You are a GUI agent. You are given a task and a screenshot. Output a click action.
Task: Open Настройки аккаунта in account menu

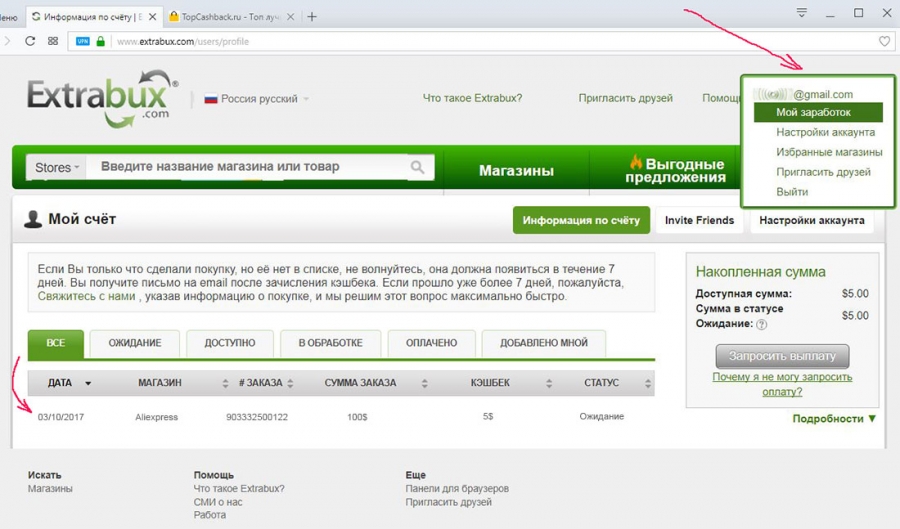(825, 132)
